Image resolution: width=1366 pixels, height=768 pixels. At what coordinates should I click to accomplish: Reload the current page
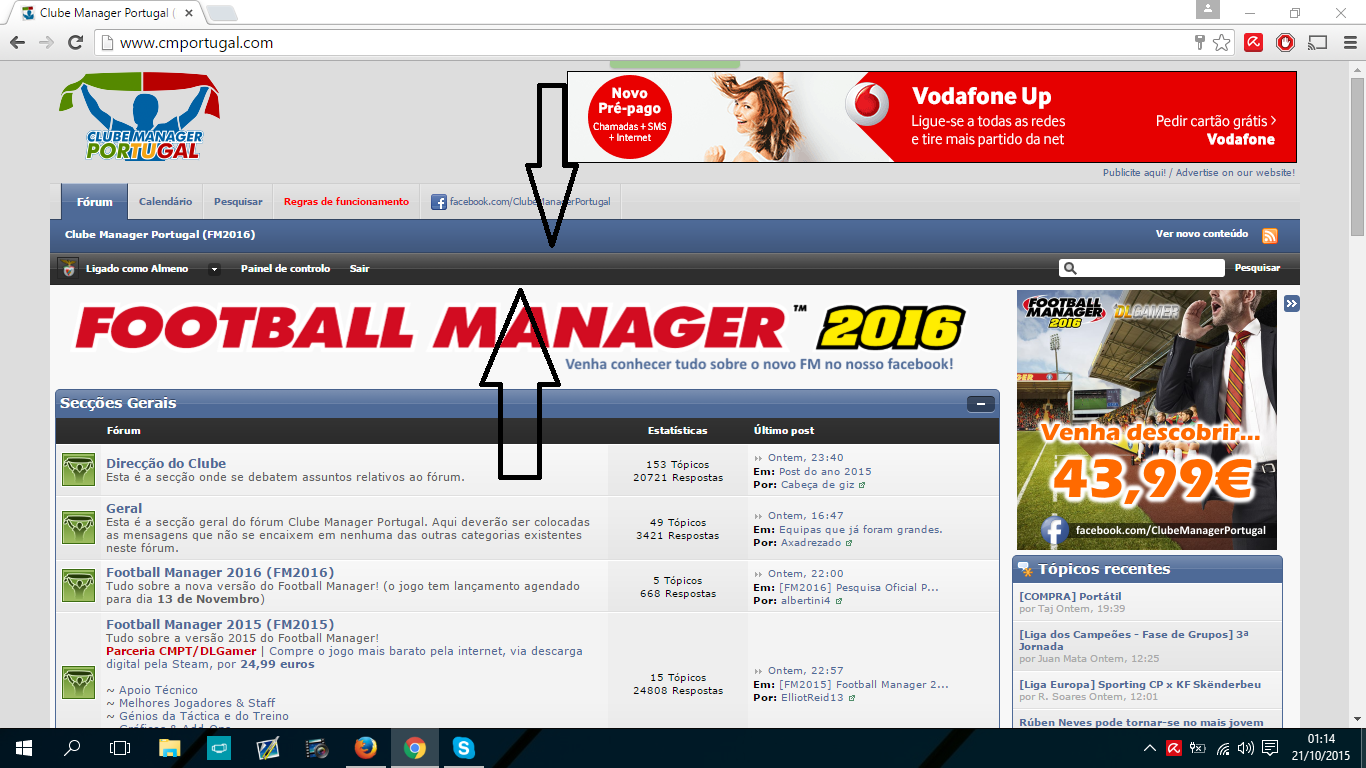click(75, 43)
